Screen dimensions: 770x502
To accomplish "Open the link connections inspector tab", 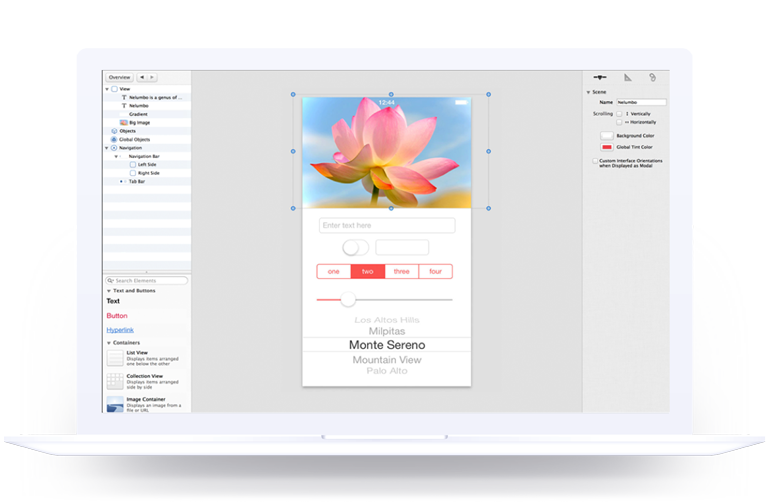I will (652, 77).
